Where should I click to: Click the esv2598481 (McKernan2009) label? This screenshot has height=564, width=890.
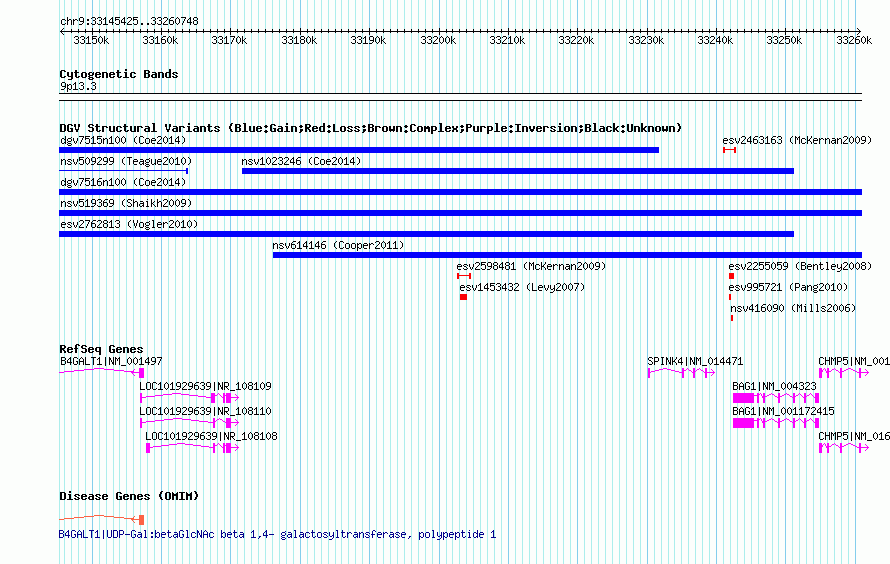click(x=531, y=266)
